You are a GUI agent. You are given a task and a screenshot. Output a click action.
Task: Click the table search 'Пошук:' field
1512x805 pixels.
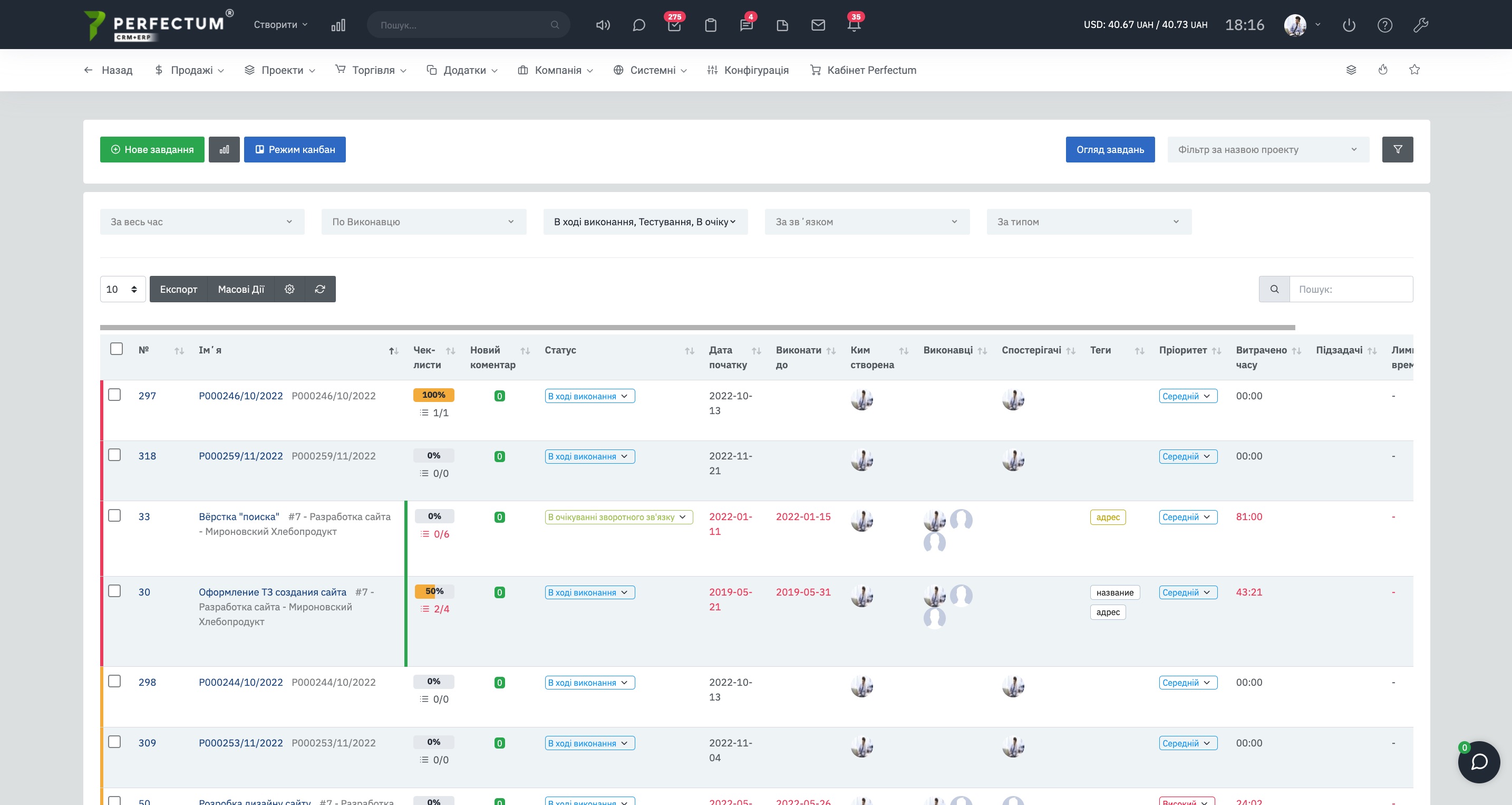[x=1350, y=289]
